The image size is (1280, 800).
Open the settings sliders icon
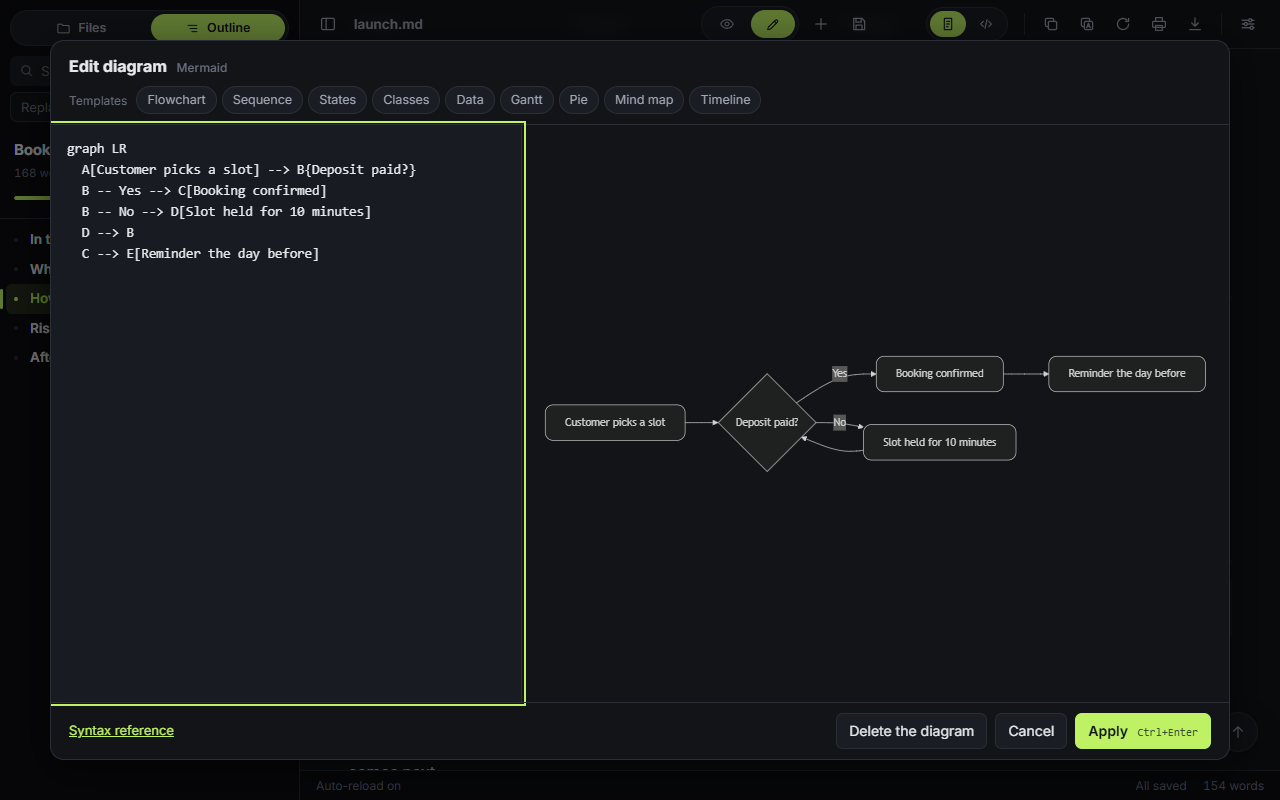coord(1248,24)
